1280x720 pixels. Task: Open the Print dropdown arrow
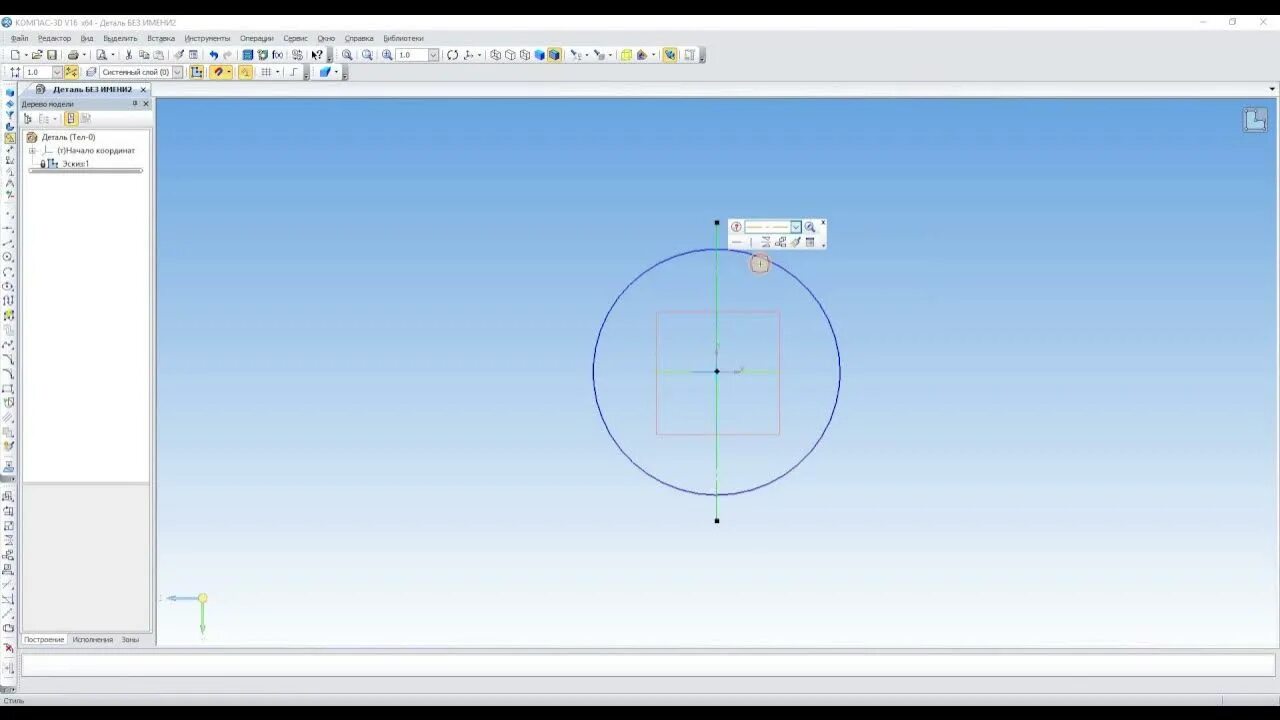pyautogui.click(x=84, y=55)
